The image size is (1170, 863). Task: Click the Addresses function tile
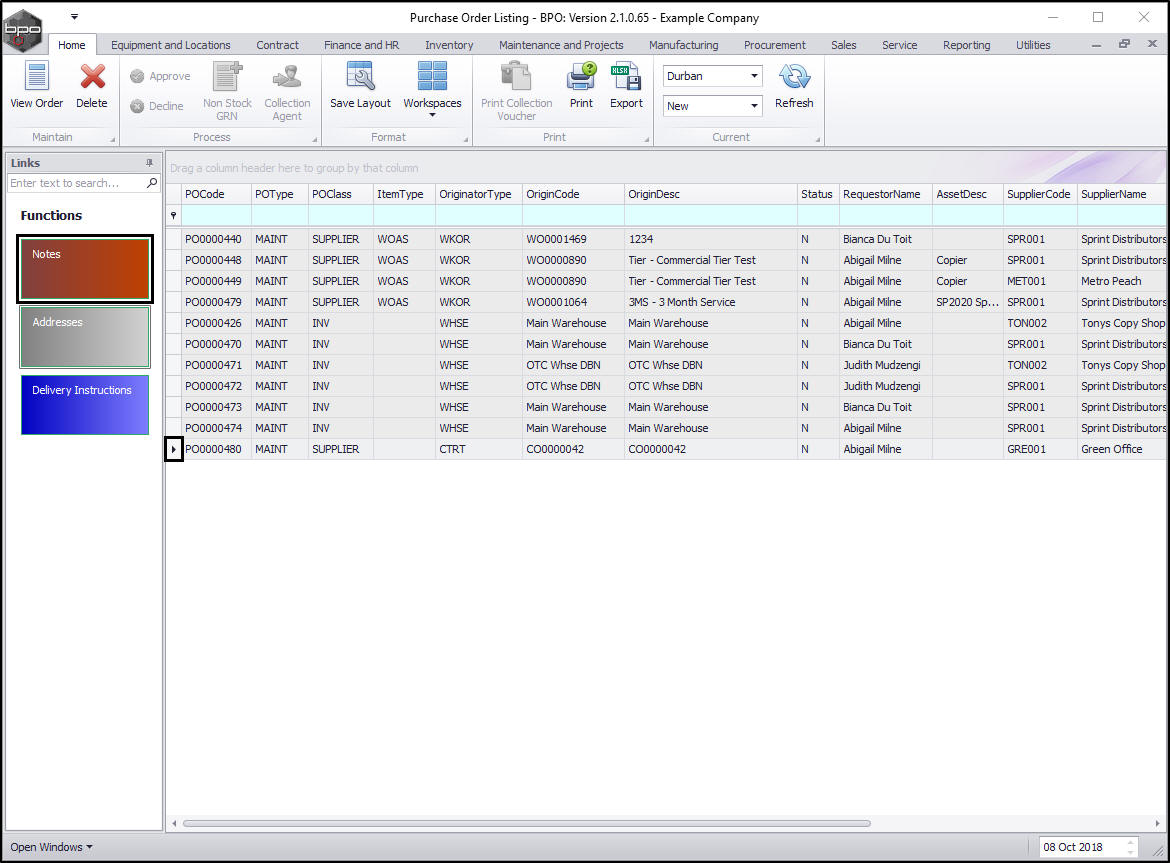85,337
